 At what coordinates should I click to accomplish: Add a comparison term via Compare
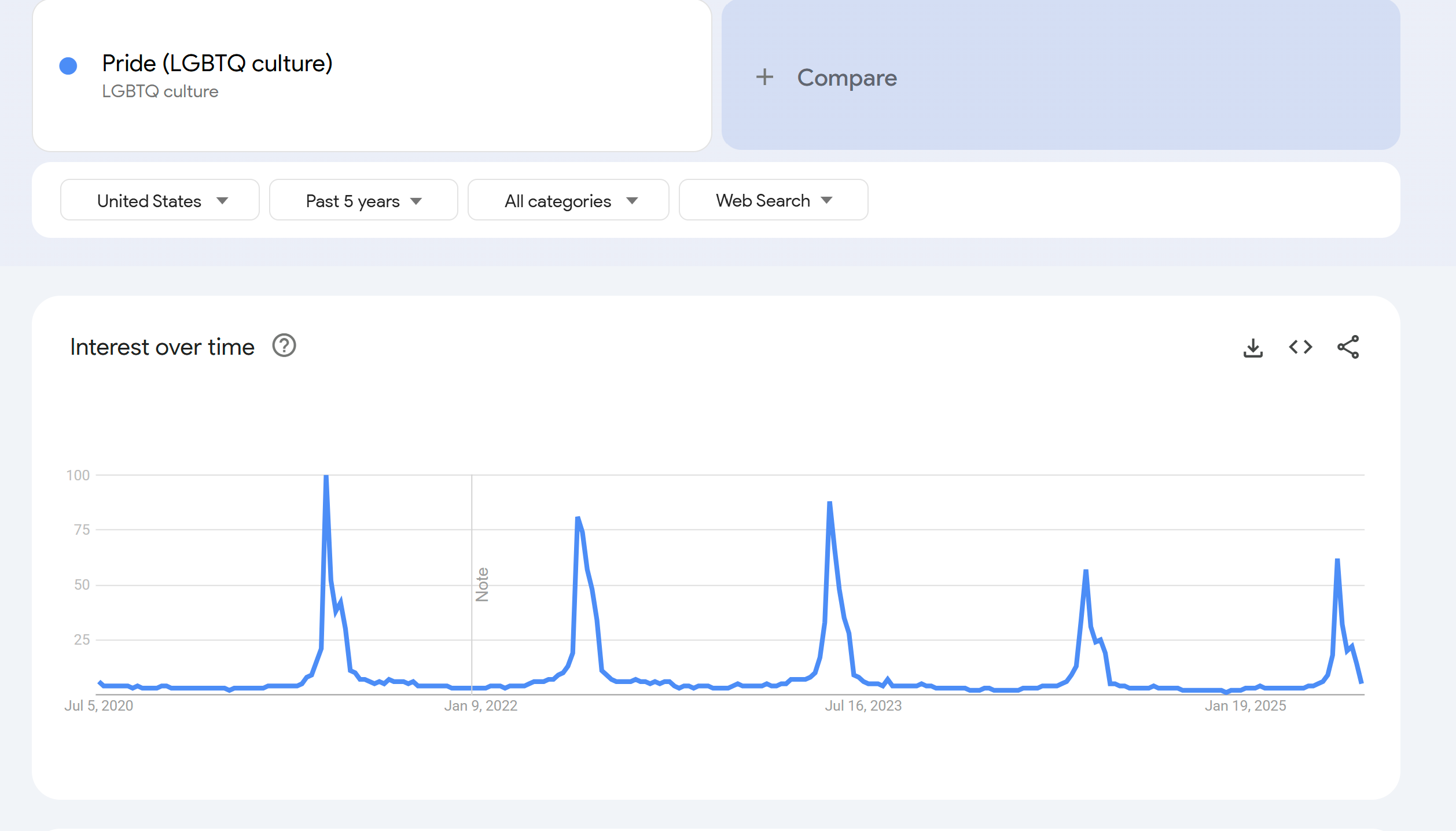1060,75
